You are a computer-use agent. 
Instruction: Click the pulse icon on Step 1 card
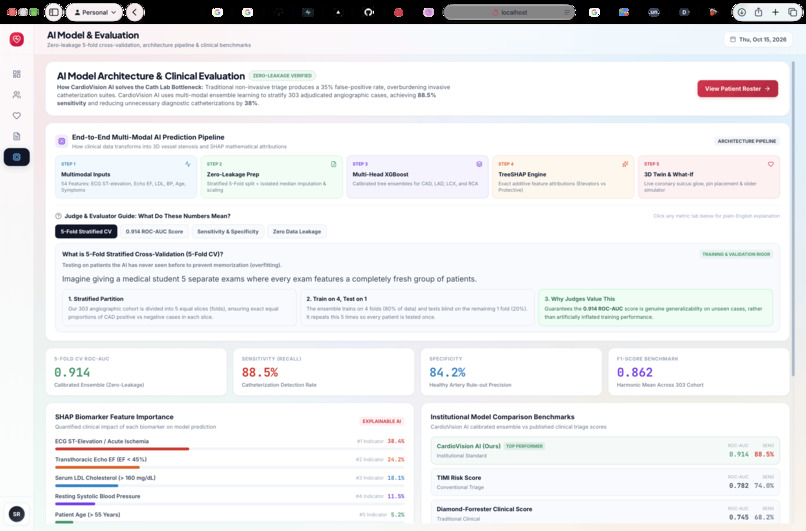click(x=188, y=164)
